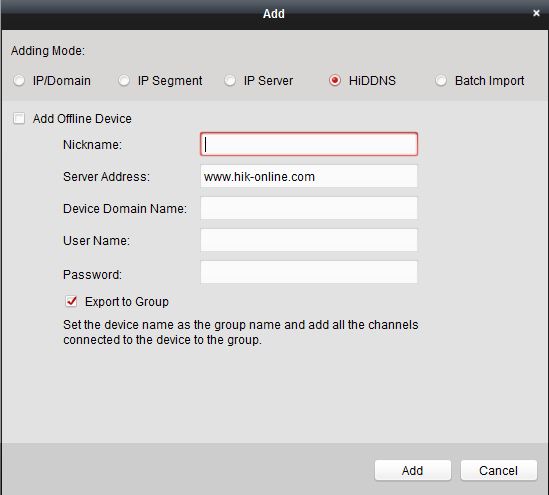Confirm with the Add button
The image size is (549, 495).
[x=412, y=470]
